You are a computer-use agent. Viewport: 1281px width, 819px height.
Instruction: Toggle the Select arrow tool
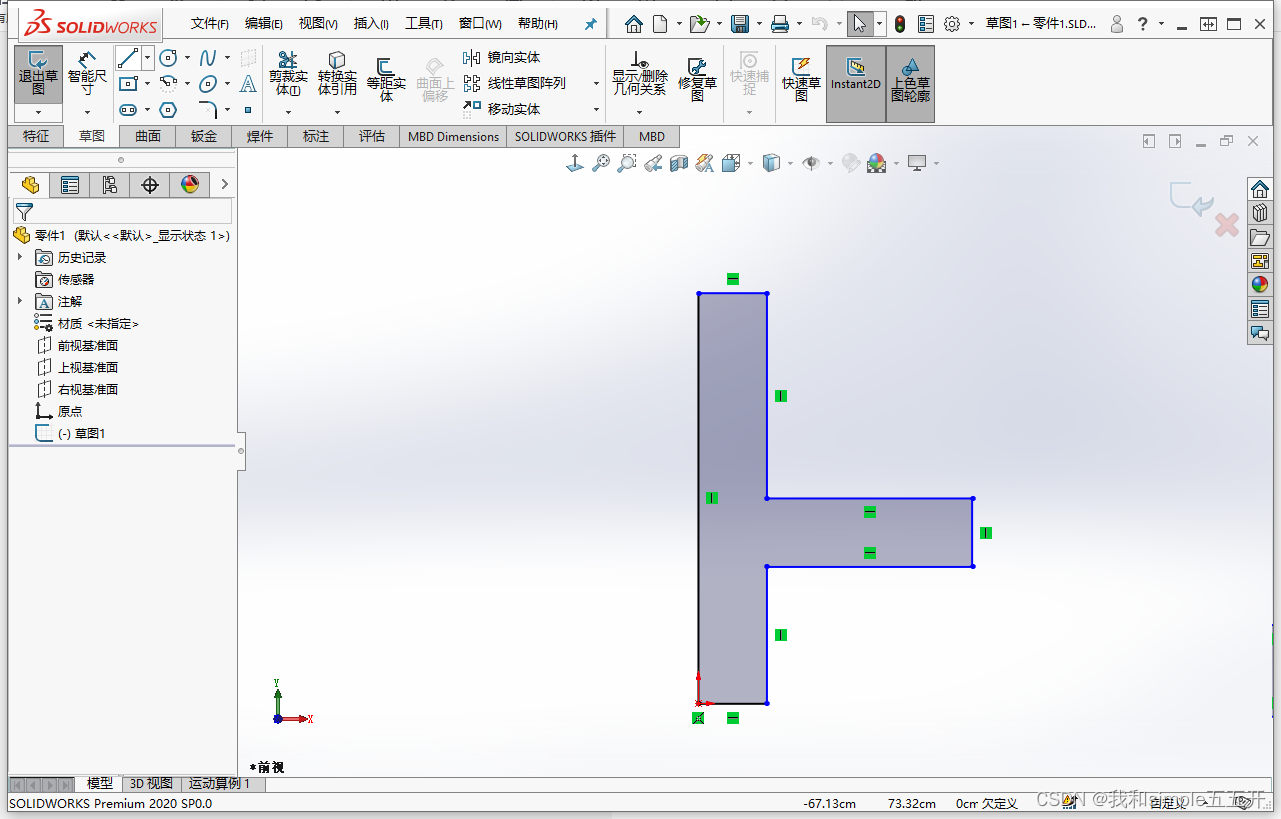[859, 24]
